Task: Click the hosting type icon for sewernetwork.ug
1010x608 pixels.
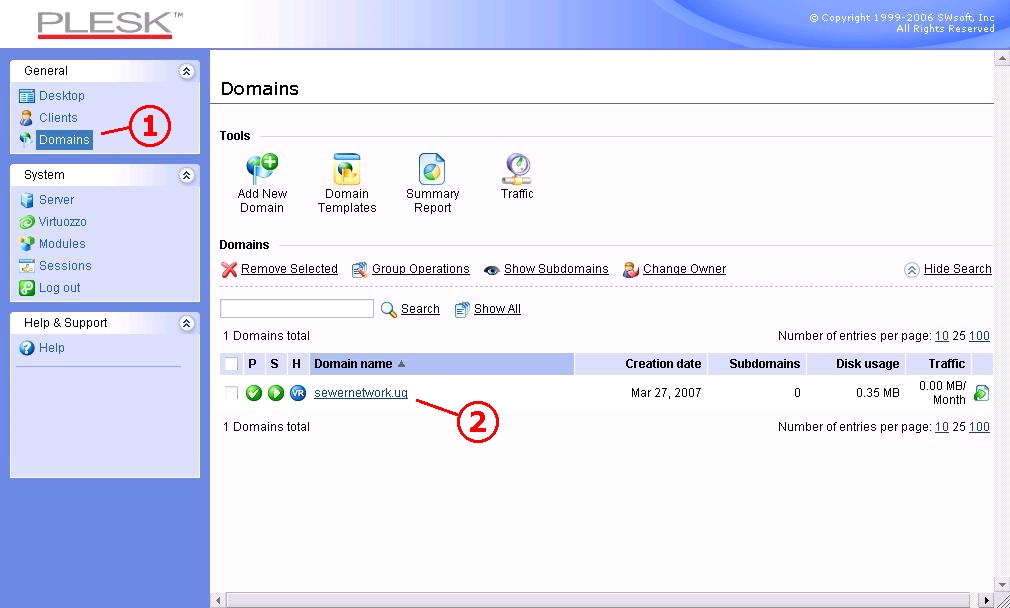Action: pyautogui.click(x=297, y=393)
